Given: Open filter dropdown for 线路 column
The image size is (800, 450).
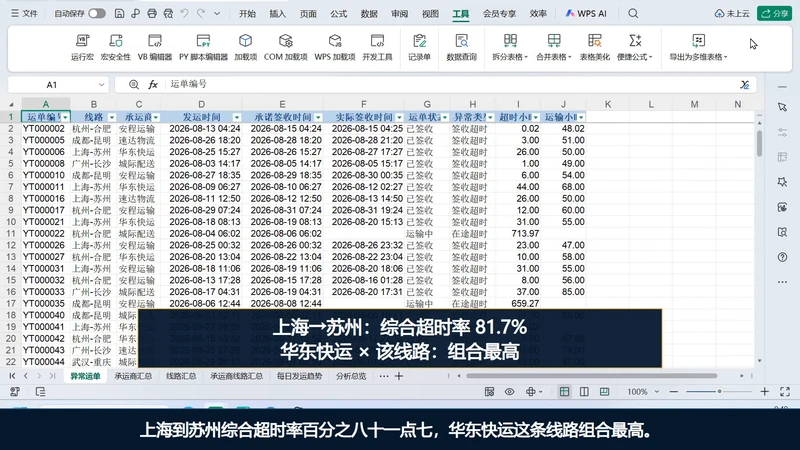Looking at the screenshot, I should [x=112, y=117].
